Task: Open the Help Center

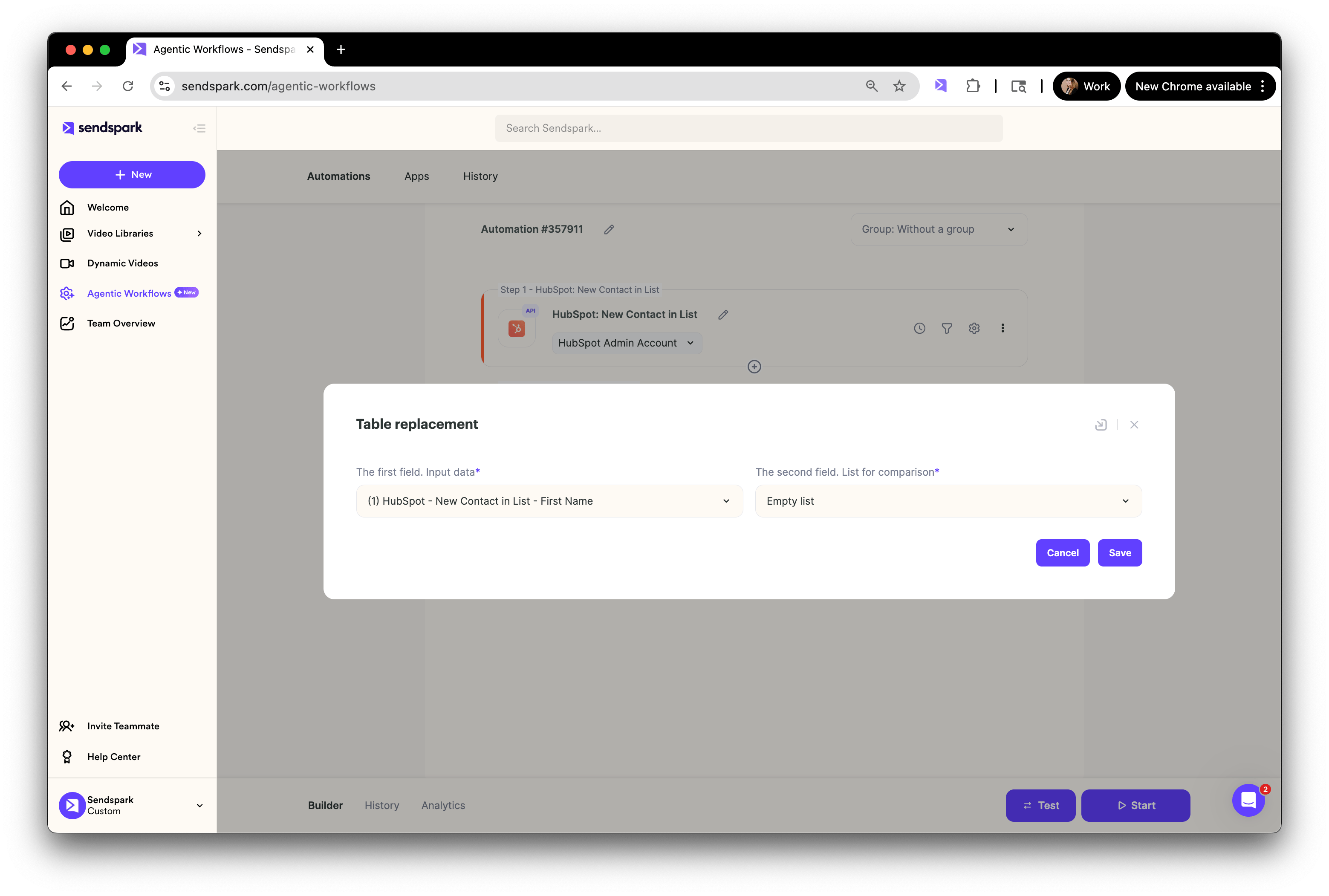Action: point(114,757)
